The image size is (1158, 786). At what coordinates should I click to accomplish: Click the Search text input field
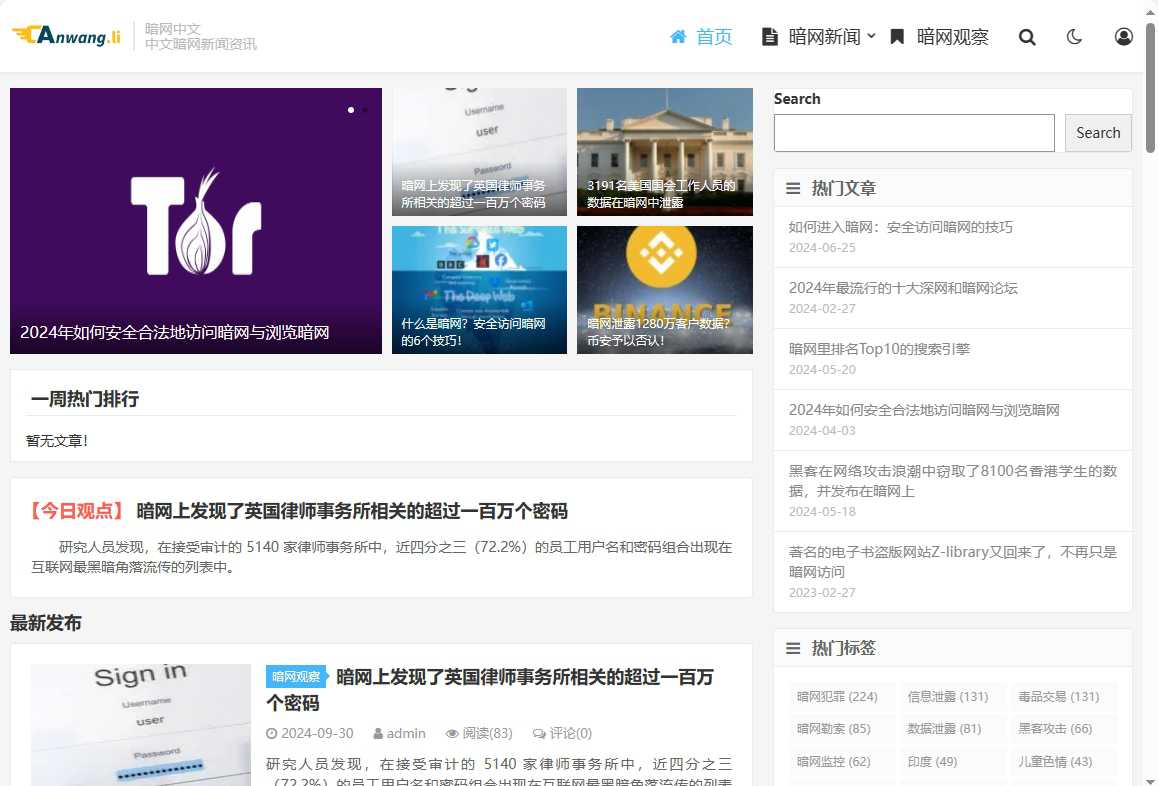click(914, 133)
